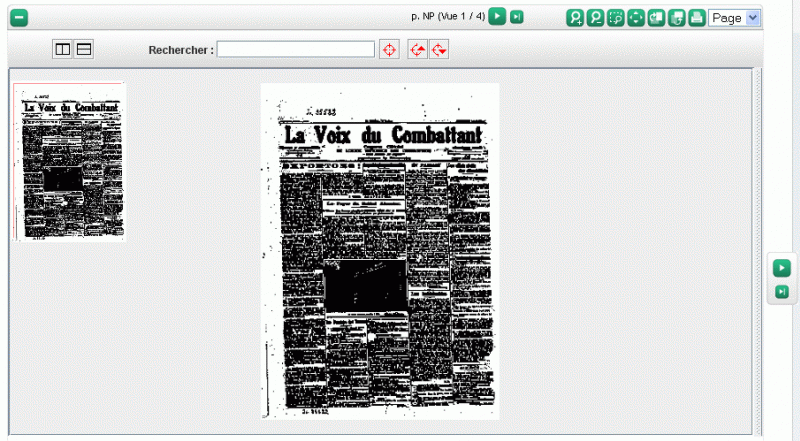
Task: Click the vertical scrollbar of the viewer
Action: (x=757, y=251)
